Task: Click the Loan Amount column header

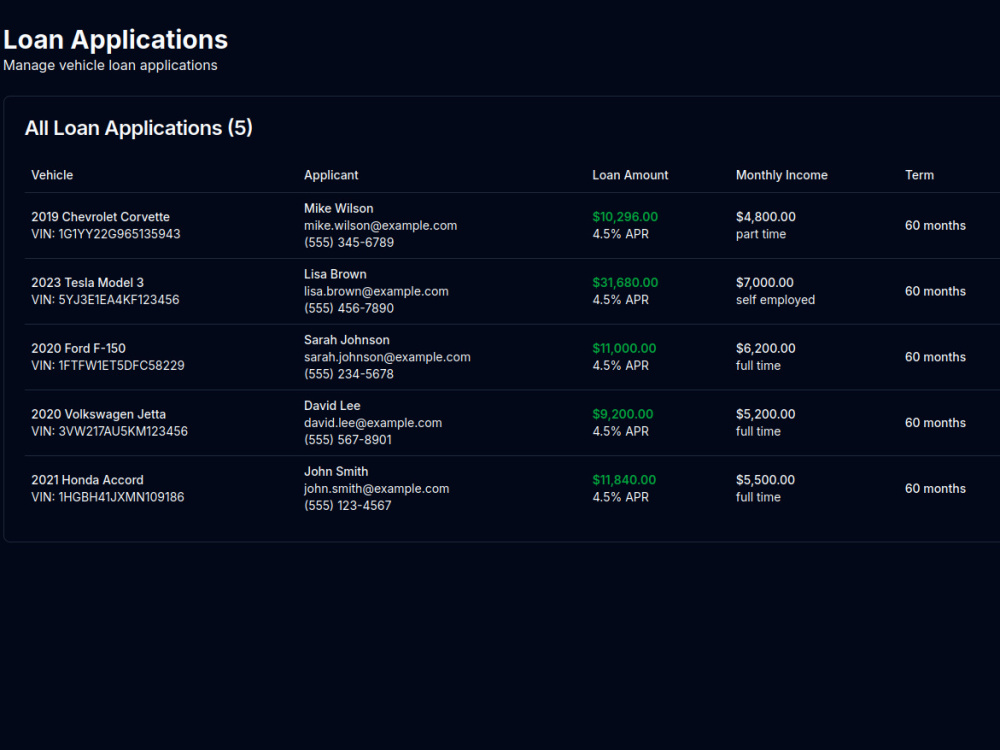Action: (630, 175)
